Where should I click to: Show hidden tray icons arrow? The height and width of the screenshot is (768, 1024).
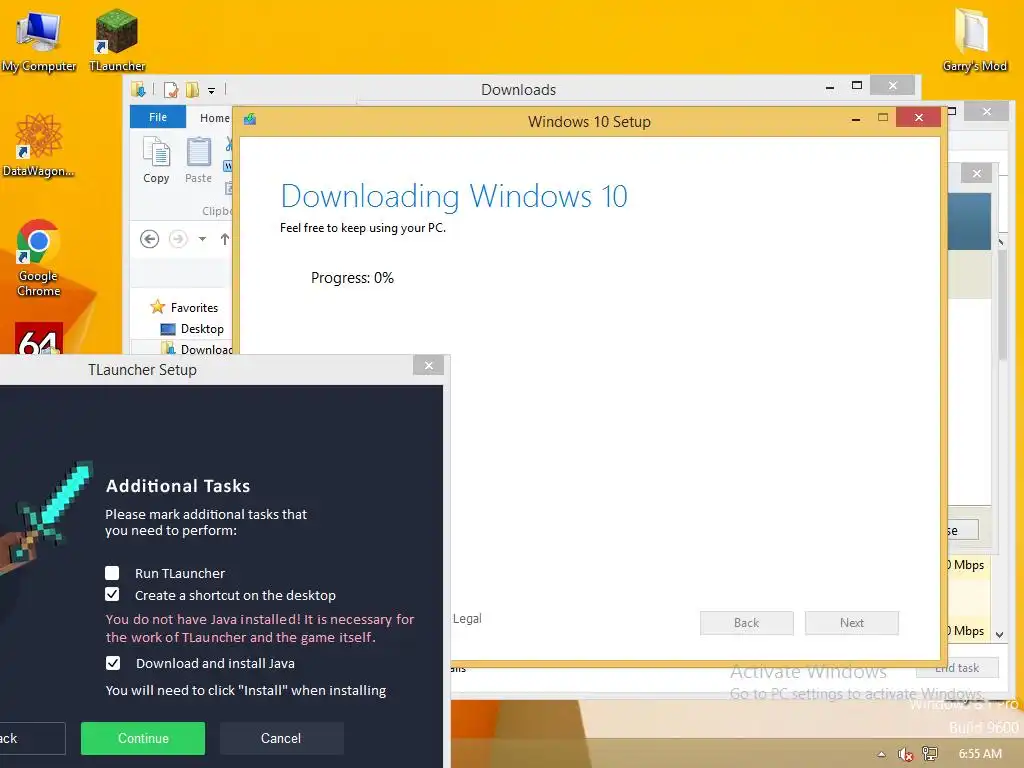[x=882, y=754]
